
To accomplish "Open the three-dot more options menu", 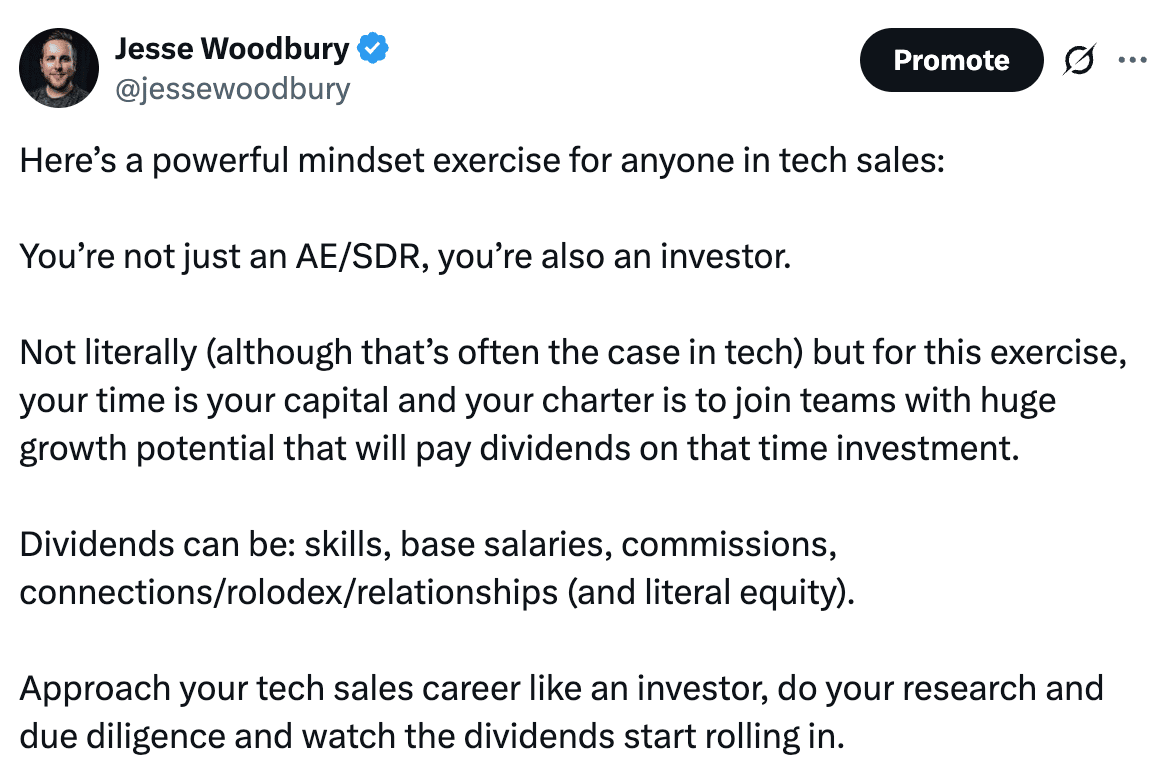I will click(1132, 60).
